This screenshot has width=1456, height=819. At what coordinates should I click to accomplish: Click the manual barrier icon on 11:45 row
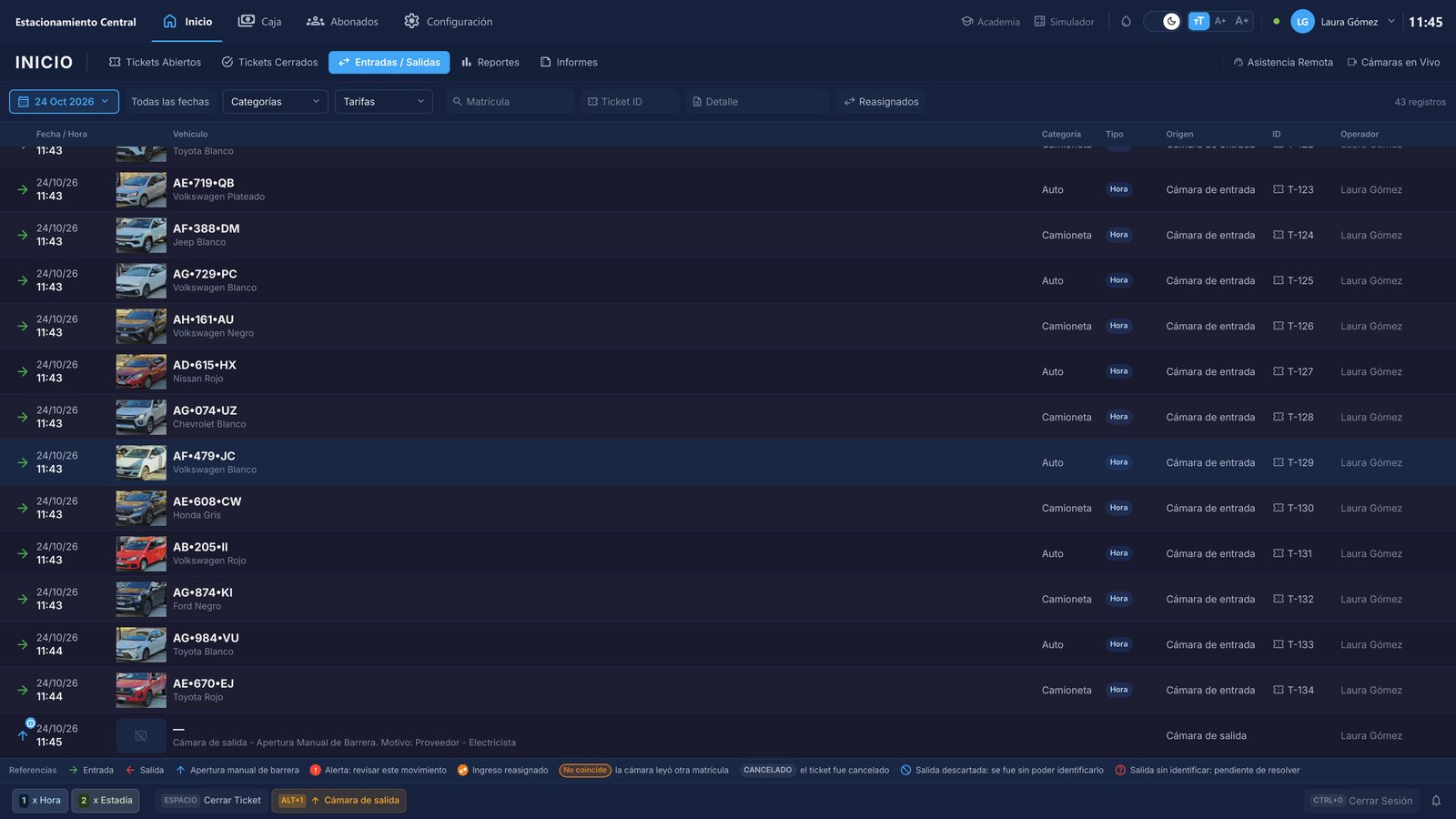tap(24, 733)
